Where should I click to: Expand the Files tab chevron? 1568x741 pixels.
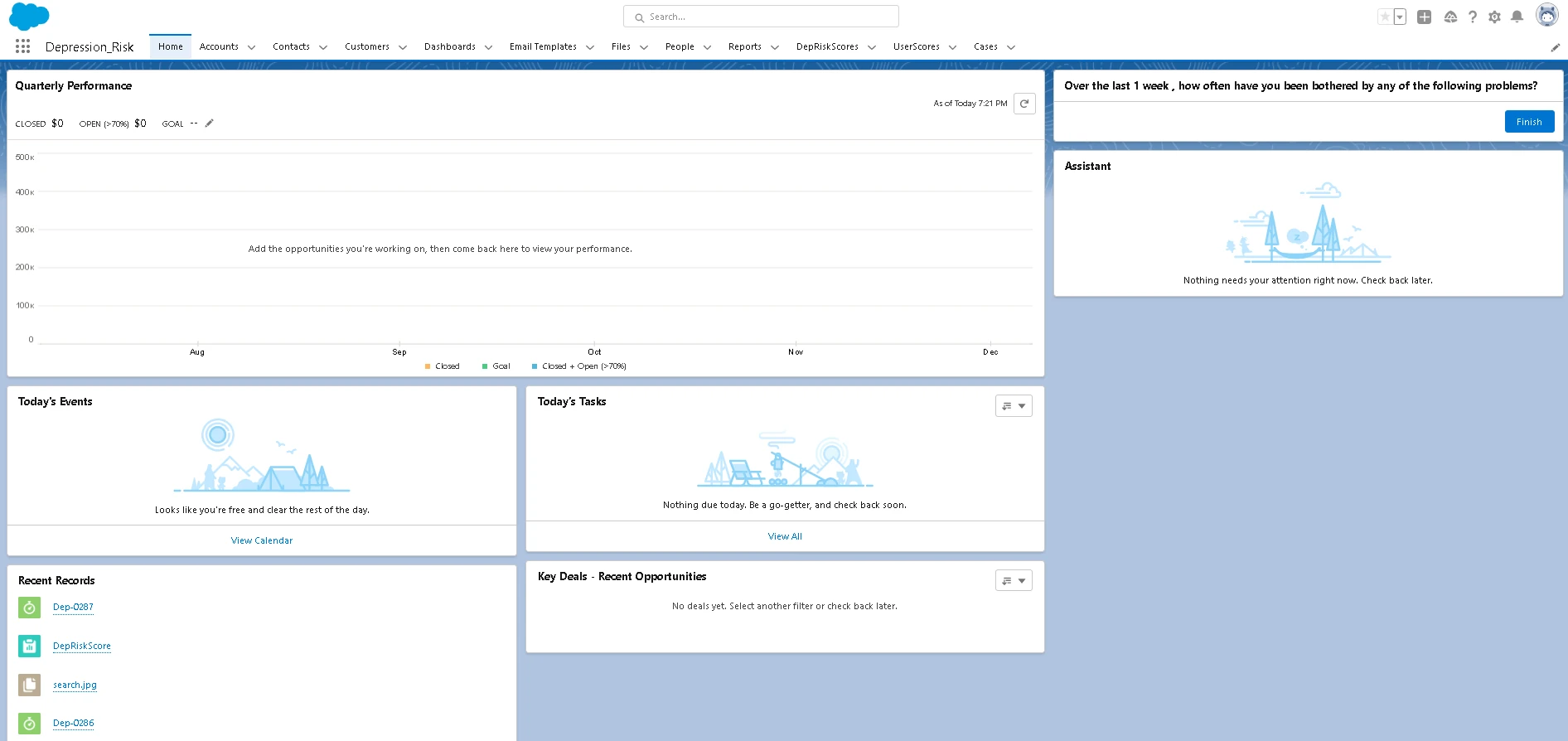pos(643,47)
